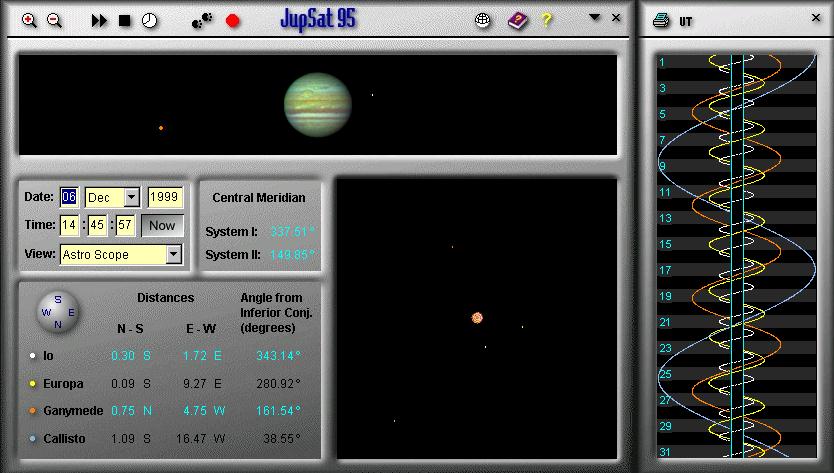This screenshot has width=834, height=473.
Task: Click the Now button
Action: coord(162,226)
